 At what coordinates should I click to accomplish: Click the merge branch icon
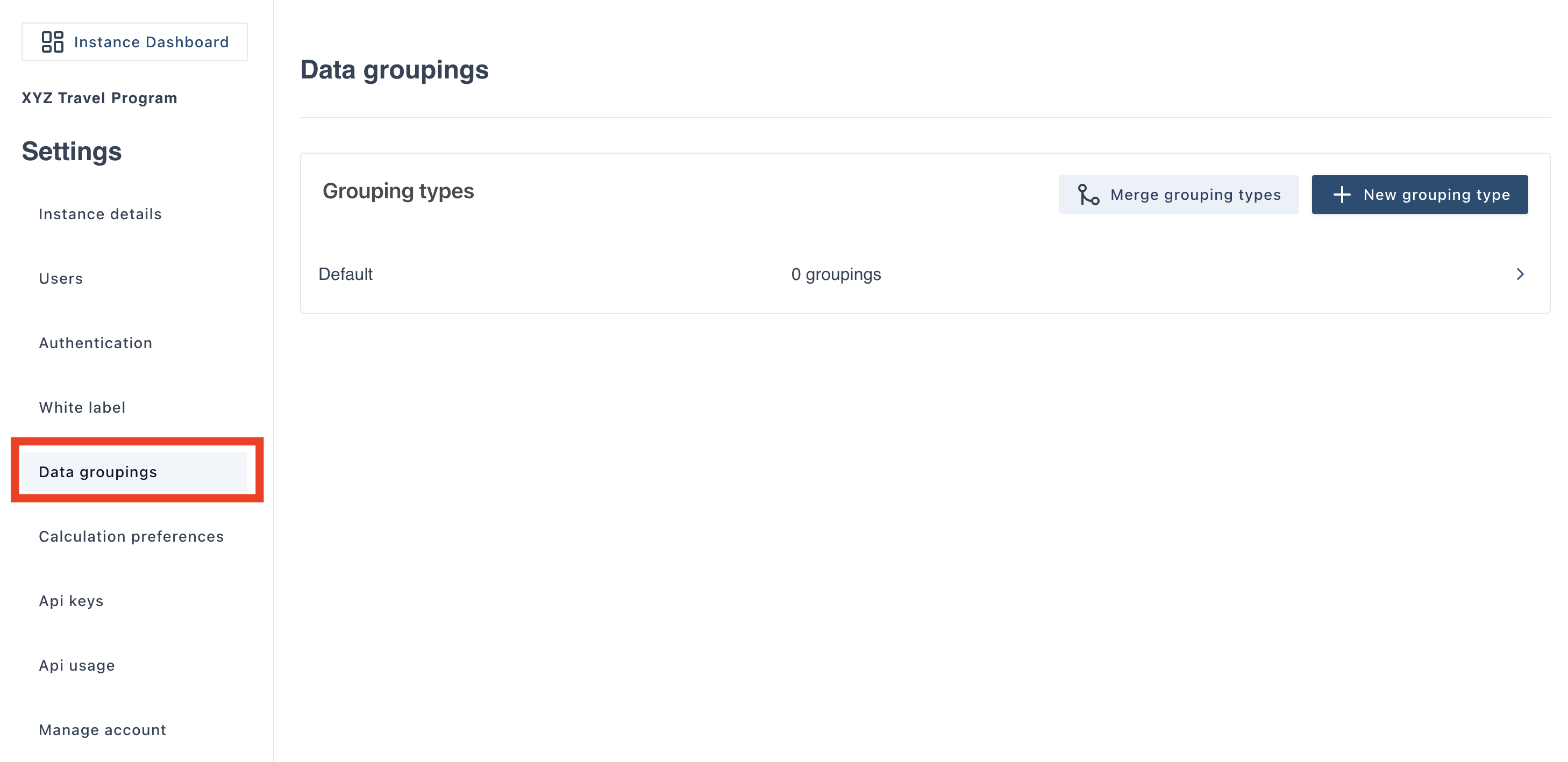(x=1088, y=195)
